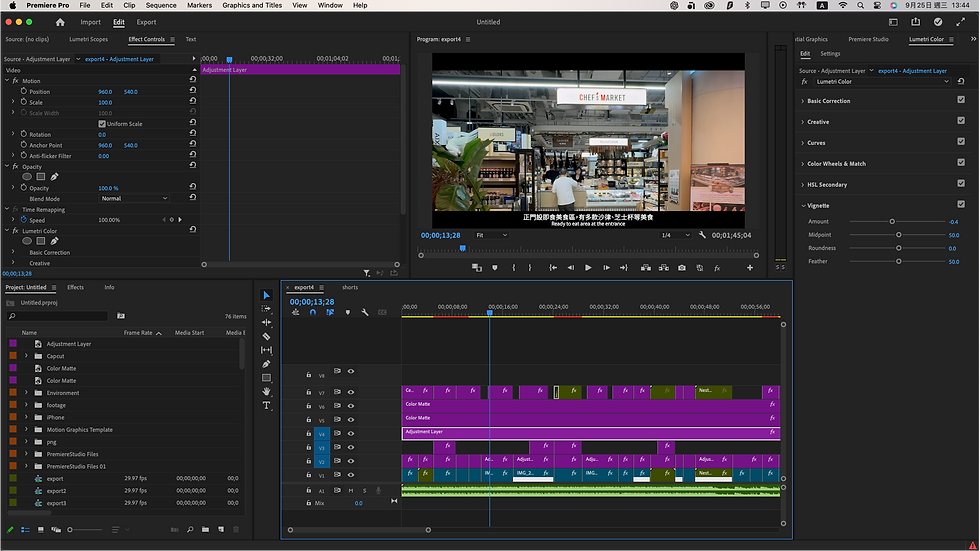Open Button Editor plus icon
Screen dimensions: 980x551
pos(749,267)
